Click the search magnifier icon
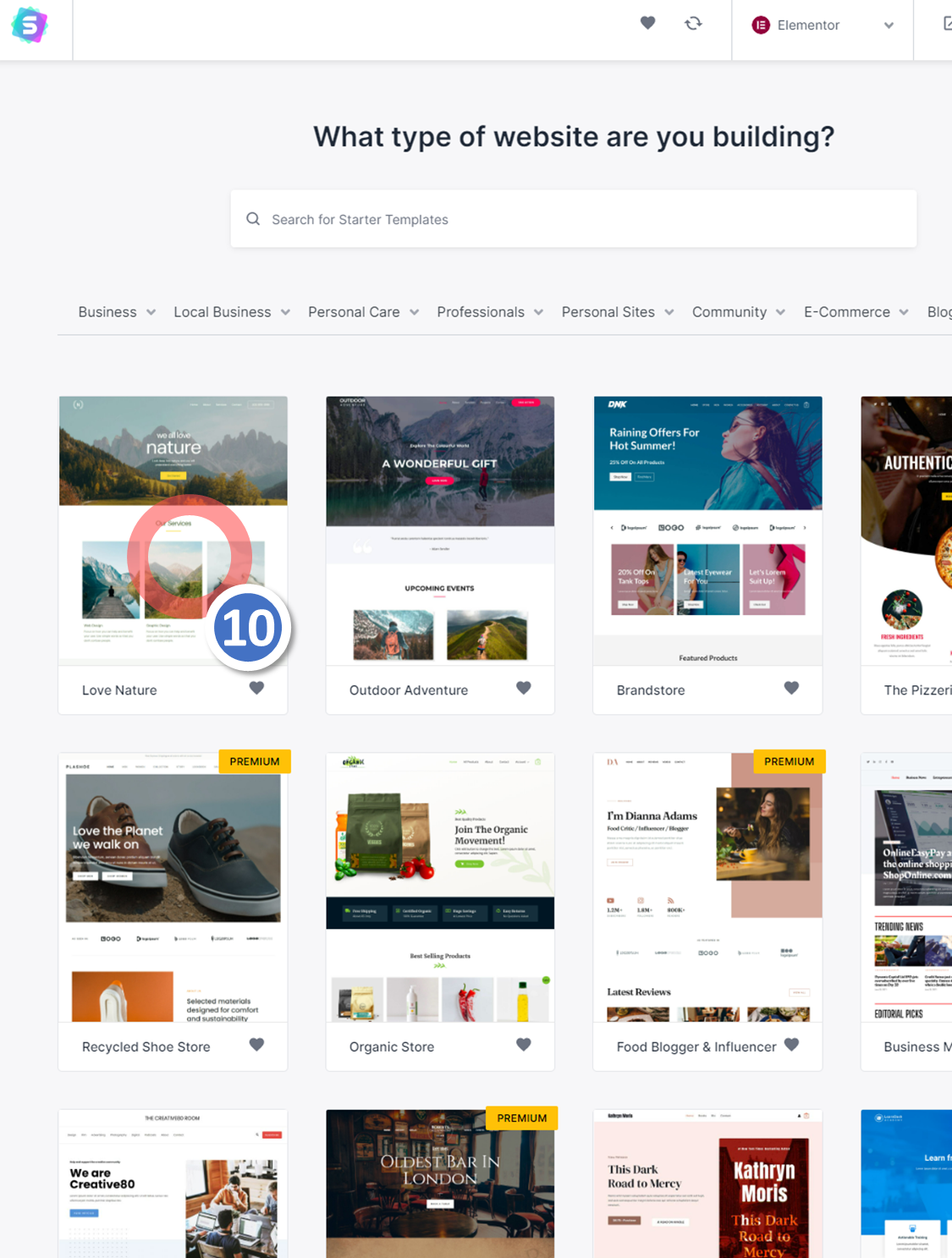 pos(253,219)
